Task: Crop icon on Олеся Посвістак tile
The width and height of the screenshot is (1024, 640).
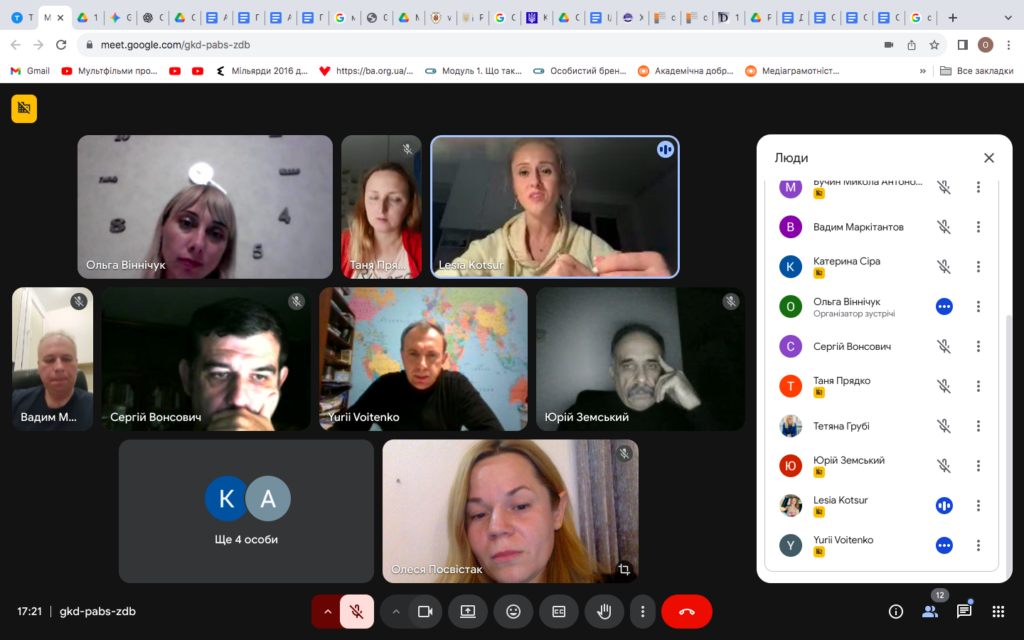Action: tap(624, 569)
